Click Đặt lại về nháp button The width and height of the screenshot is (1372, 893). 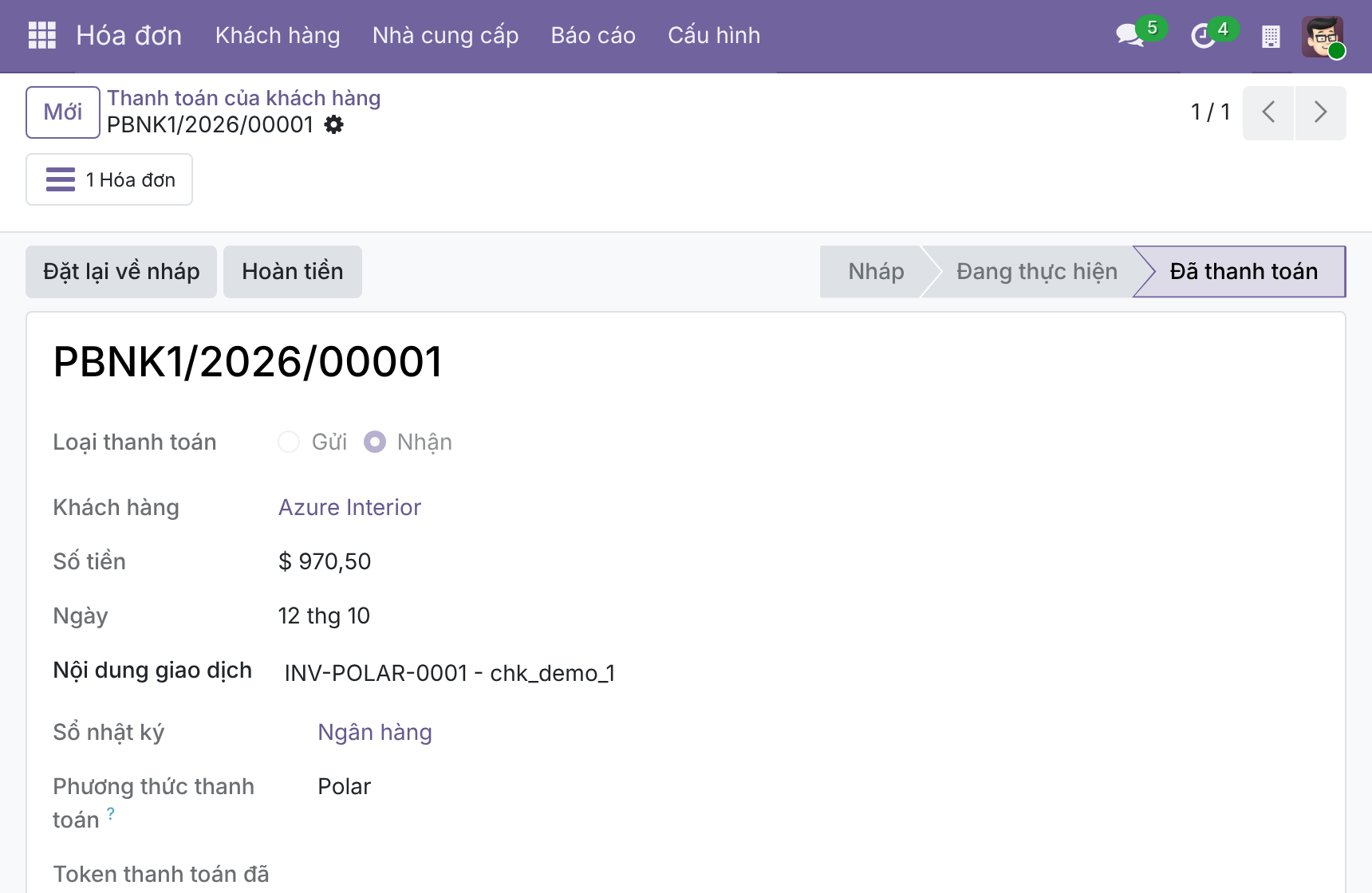[121, 272]
